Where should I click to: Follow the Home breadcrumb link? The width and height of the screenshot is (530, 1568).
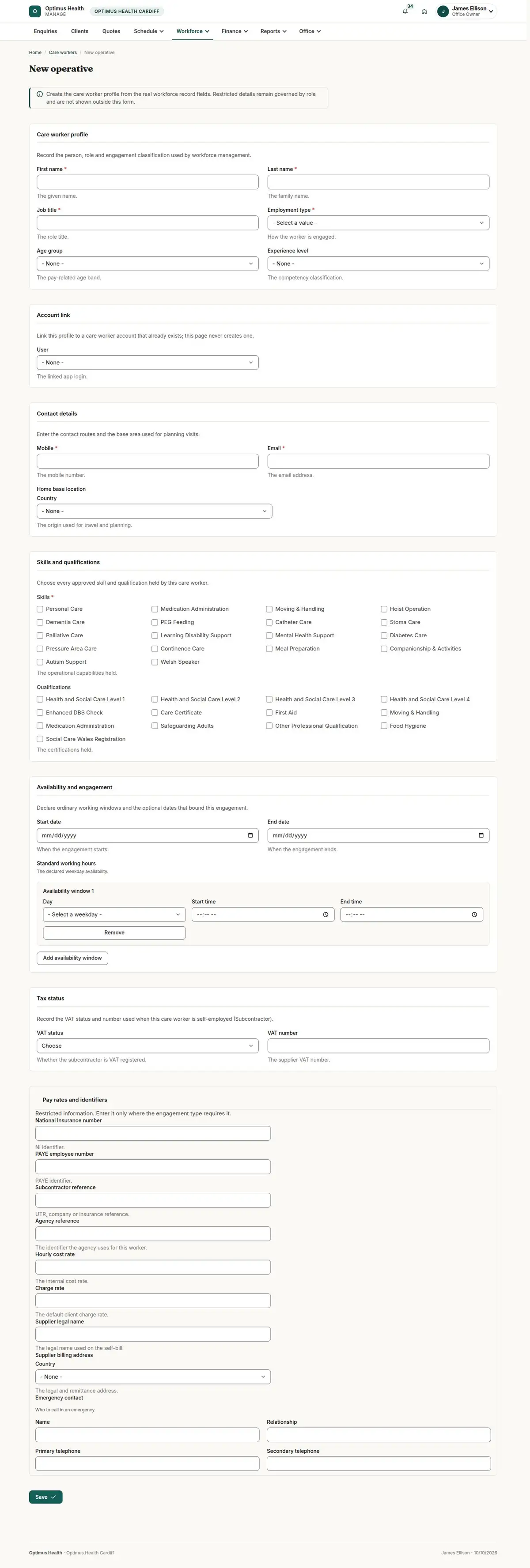(x=35, y=53)
